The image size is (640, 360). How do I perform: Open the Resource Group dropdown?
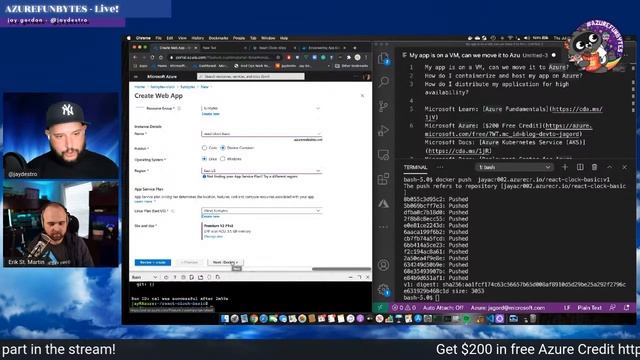point(261,108)
